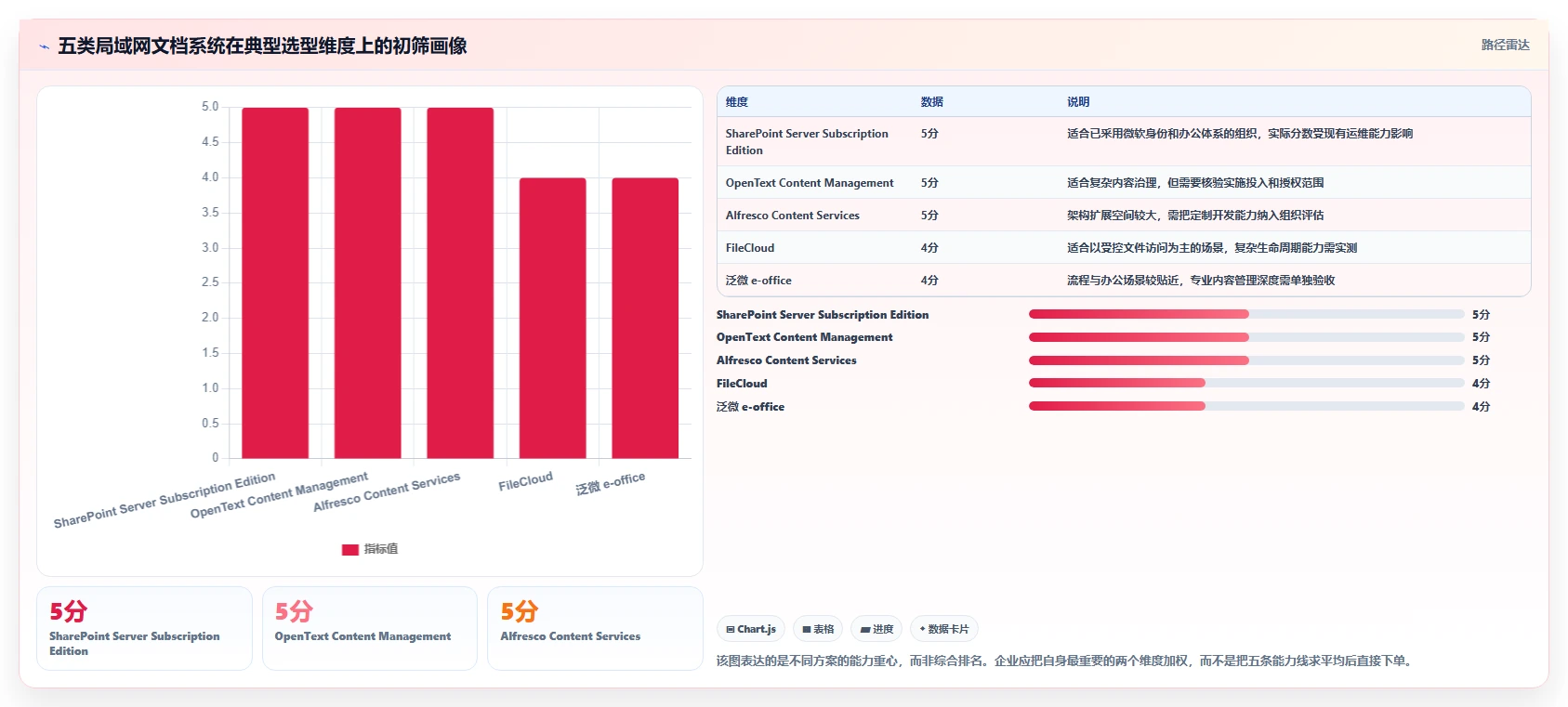Click the Chart.js tag chip
Viewport: 1568px width, 707px height.
[751, 629]
